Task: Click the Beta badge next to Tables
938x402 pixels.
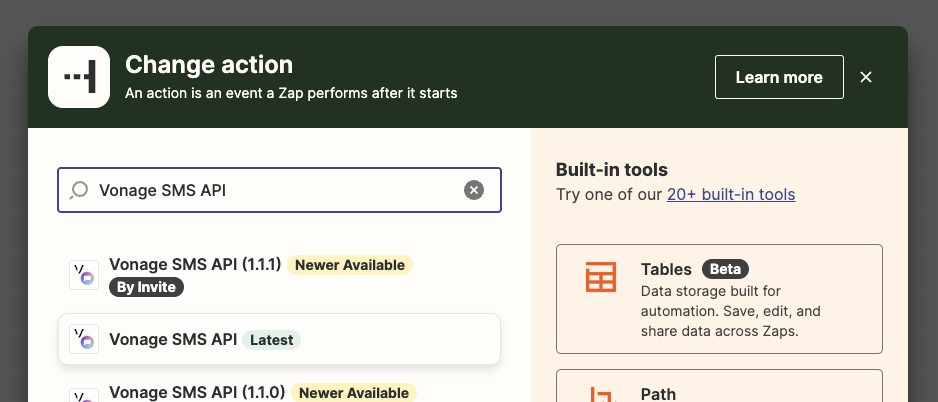Action: 725,269
